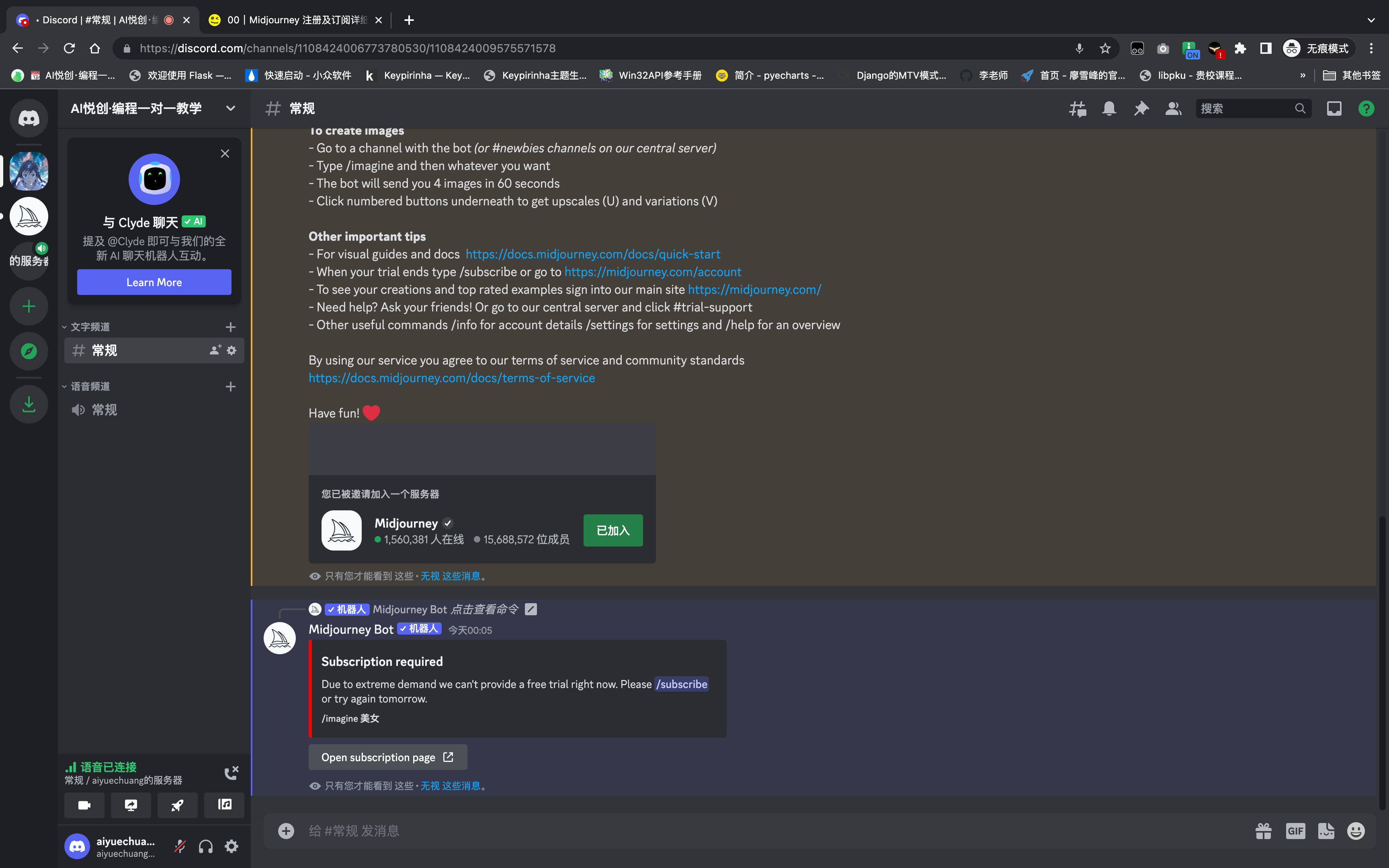1389x868 pixels.
Task: Invite people to the 常规 text channel
Action: pos(215,350)
